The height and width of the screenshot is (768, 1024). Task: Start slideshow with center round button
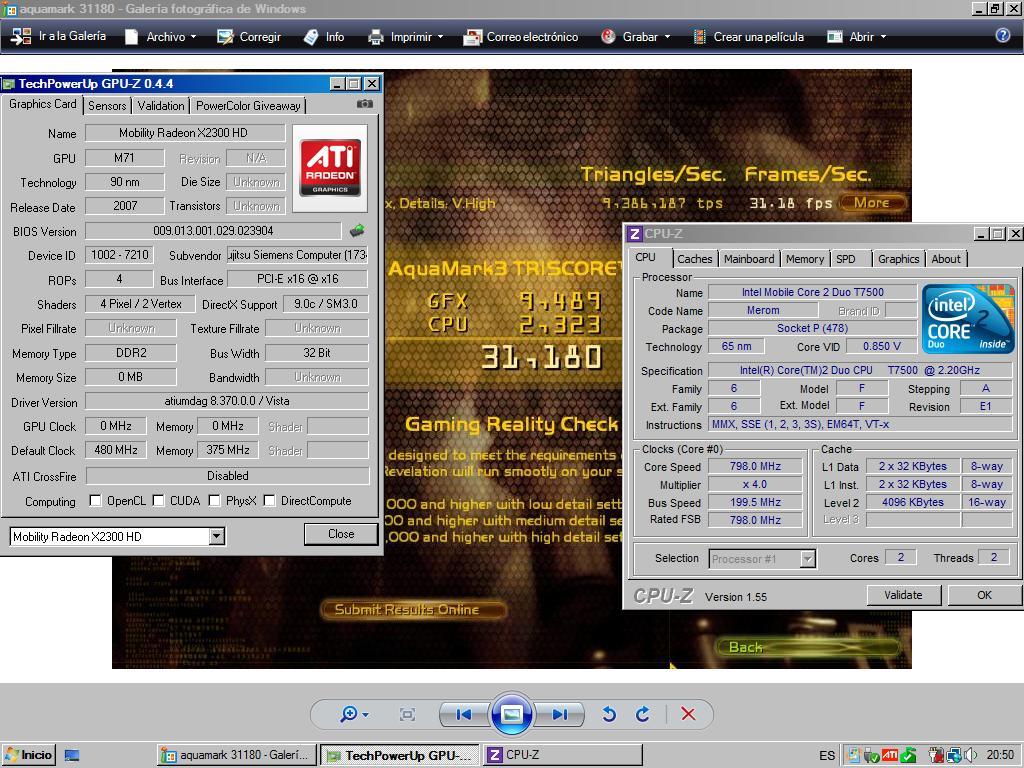pos(511,713)
